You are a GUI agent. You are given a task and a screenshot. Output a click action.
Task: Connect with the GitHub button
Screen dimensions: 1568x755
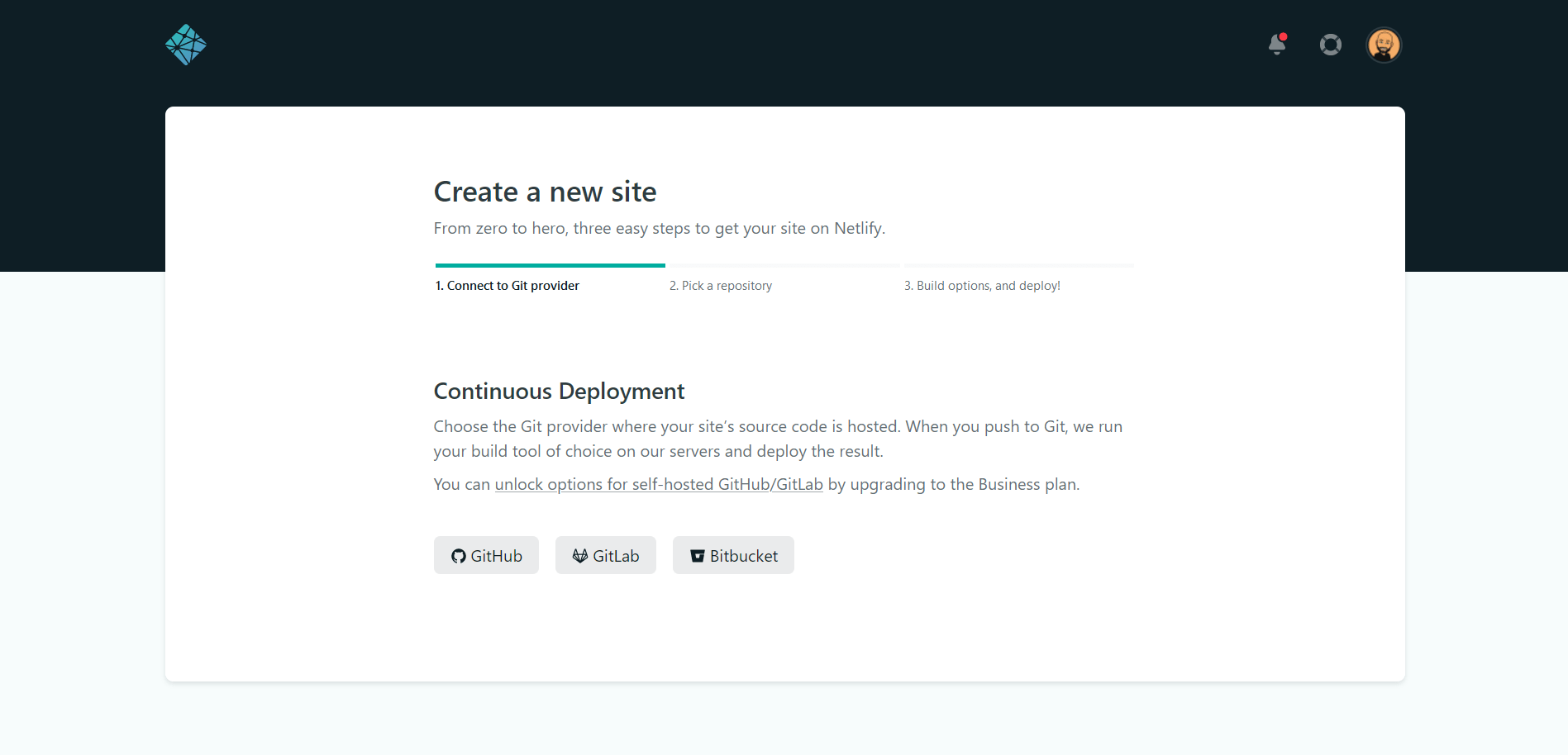pos(486,555)
